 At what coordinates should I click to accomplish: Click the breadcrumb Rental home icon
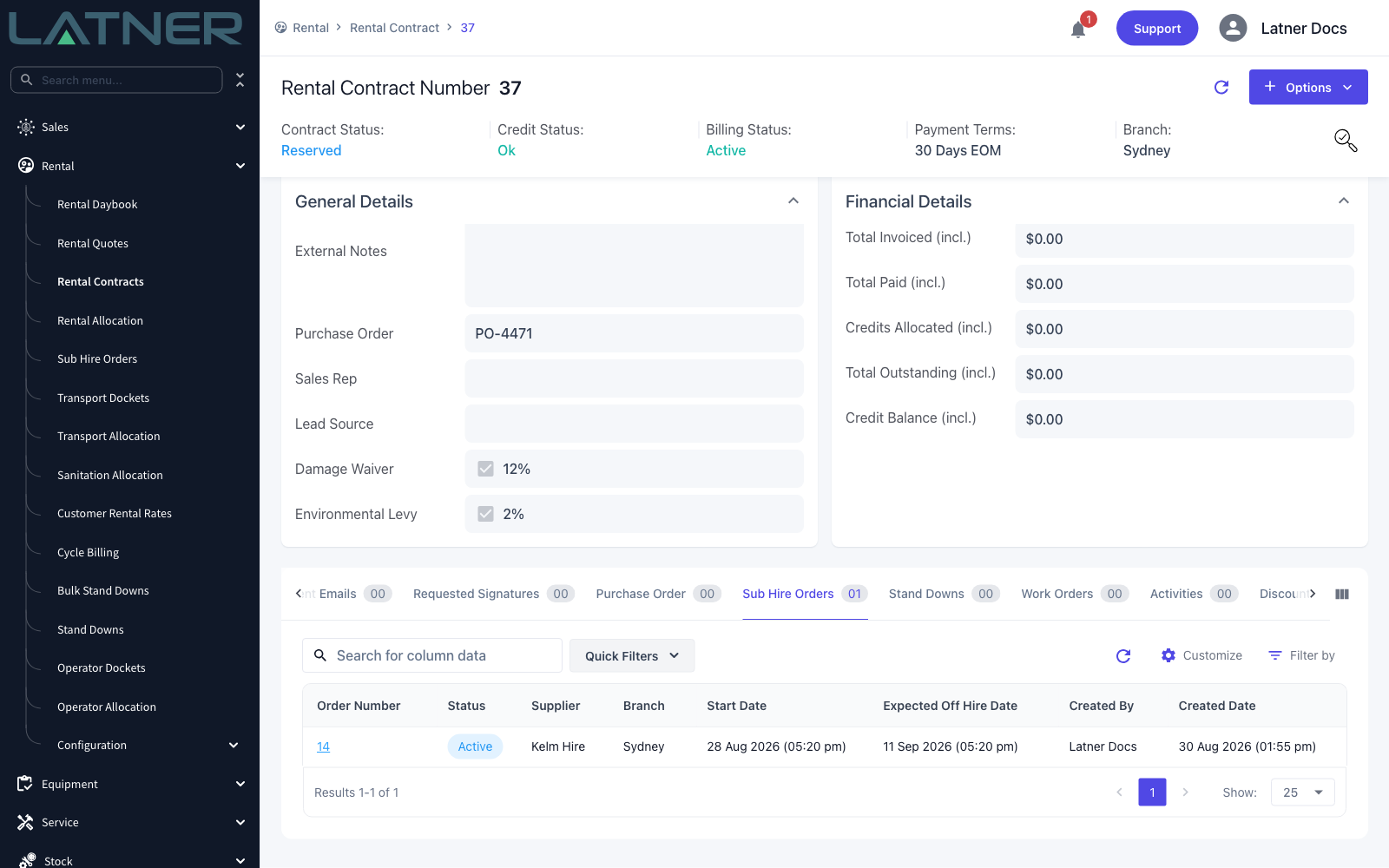(x=280, y=28)
